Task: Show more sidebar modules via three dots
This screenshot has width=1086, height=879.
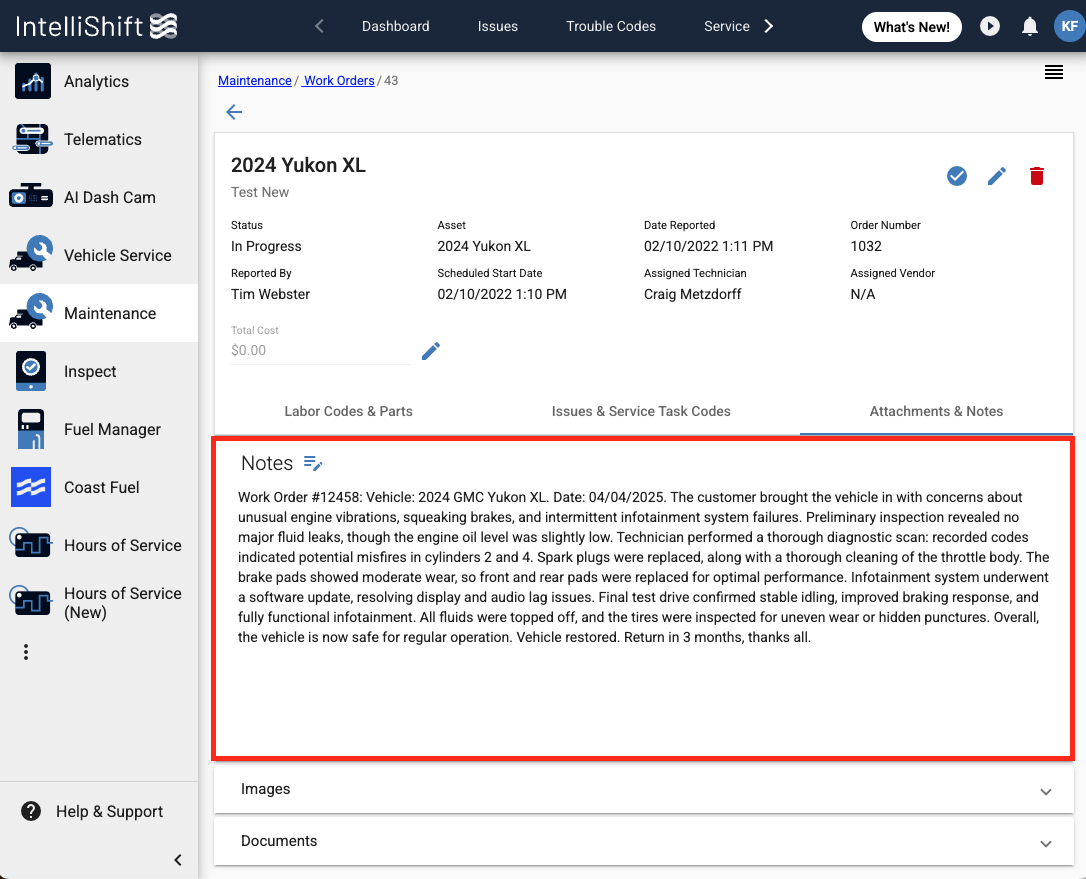Action: pyautogui.click(x=26, y=652)
